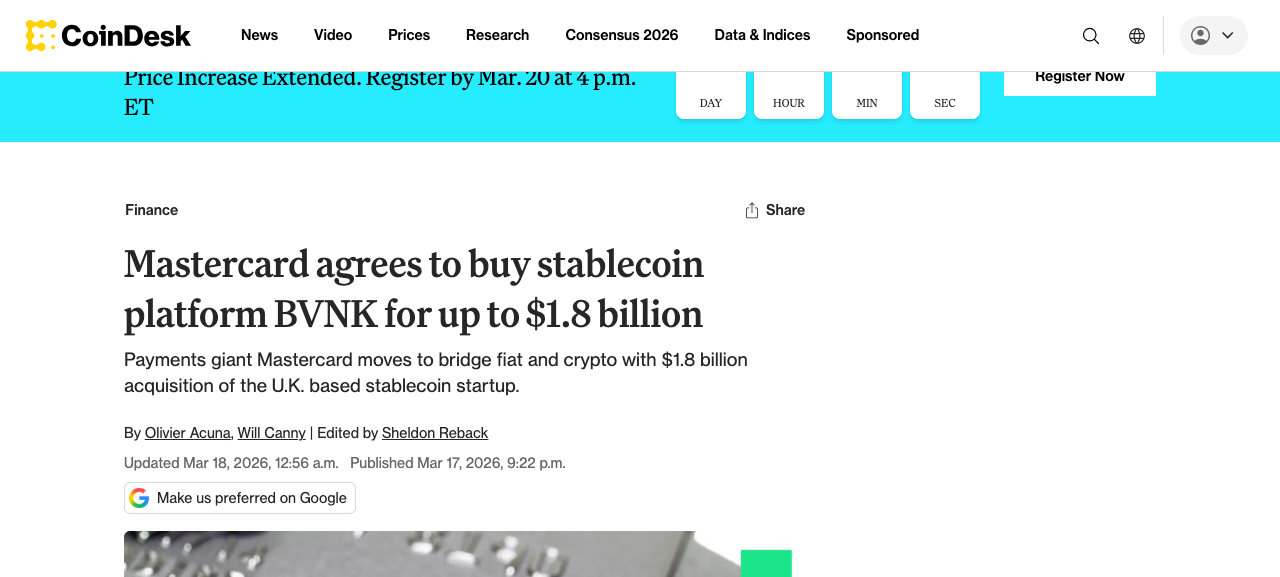
Task: Go to the Prices section
Action: pyautogui.click(x=409, y=35)
